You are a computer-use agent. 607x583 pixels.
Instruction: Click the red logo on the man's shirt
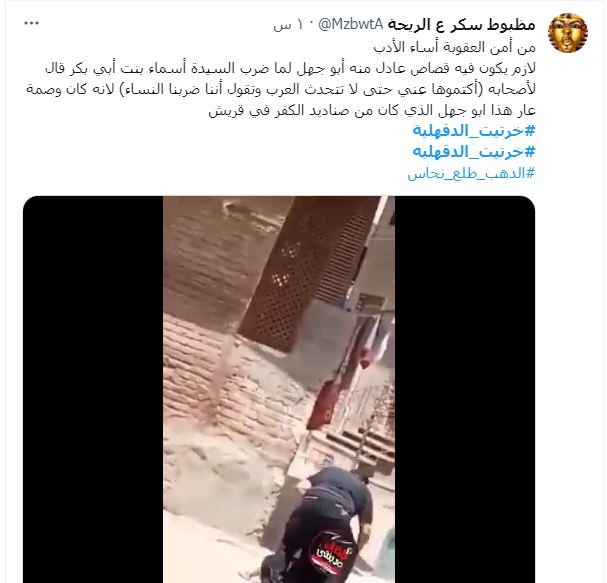coord(332,556)
